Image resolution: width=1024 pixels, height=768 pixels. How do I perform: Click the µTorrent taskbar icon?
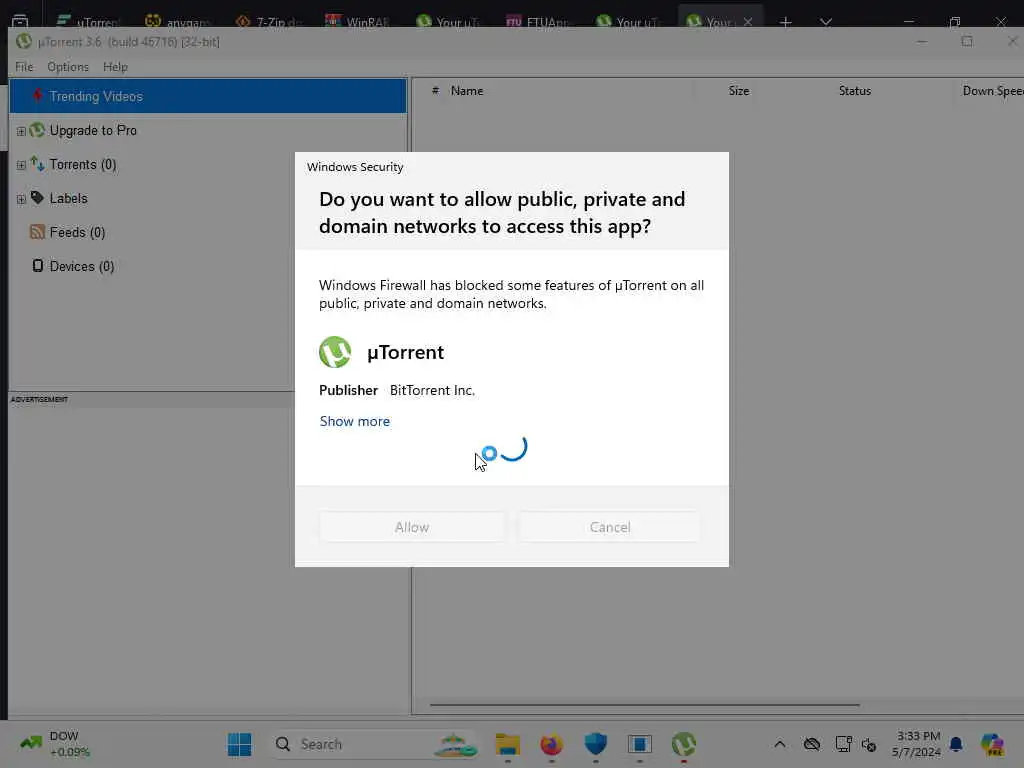pos(684,744)
